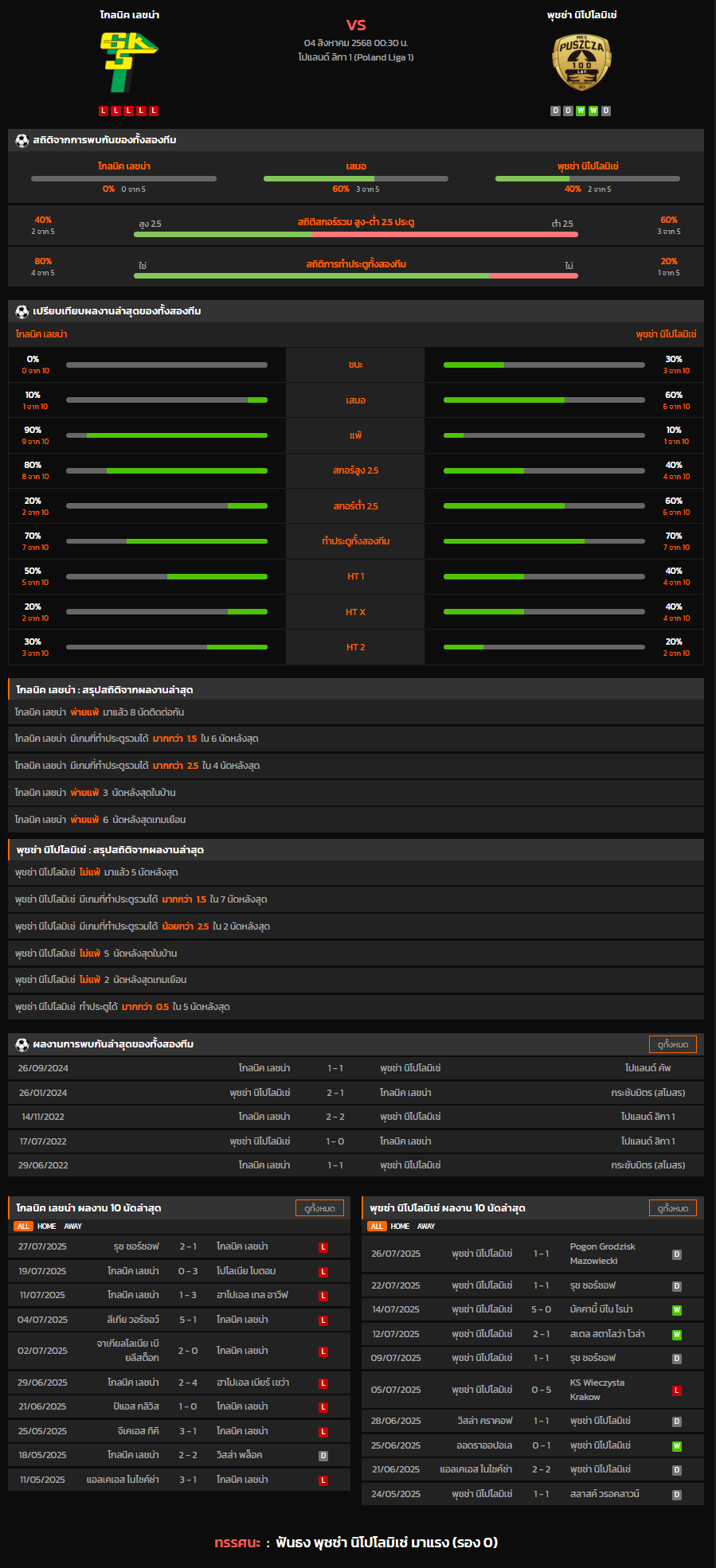Select the AWAY tab in right team's last 10 results
716x1568 pixels.
click(x=427, y=1227)
